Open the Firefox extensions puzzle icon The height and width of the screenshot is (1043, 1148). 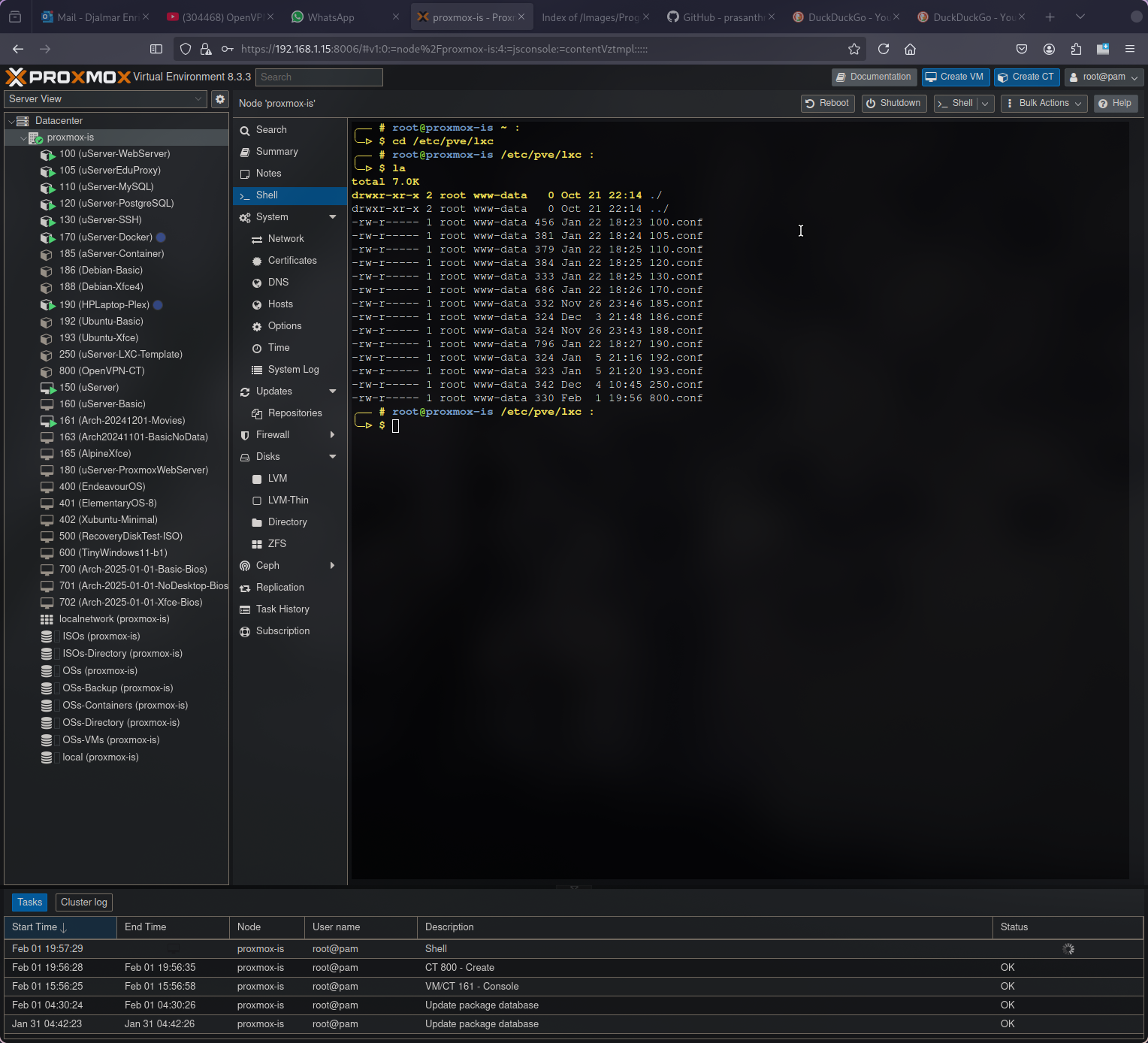pos(1076,49)
